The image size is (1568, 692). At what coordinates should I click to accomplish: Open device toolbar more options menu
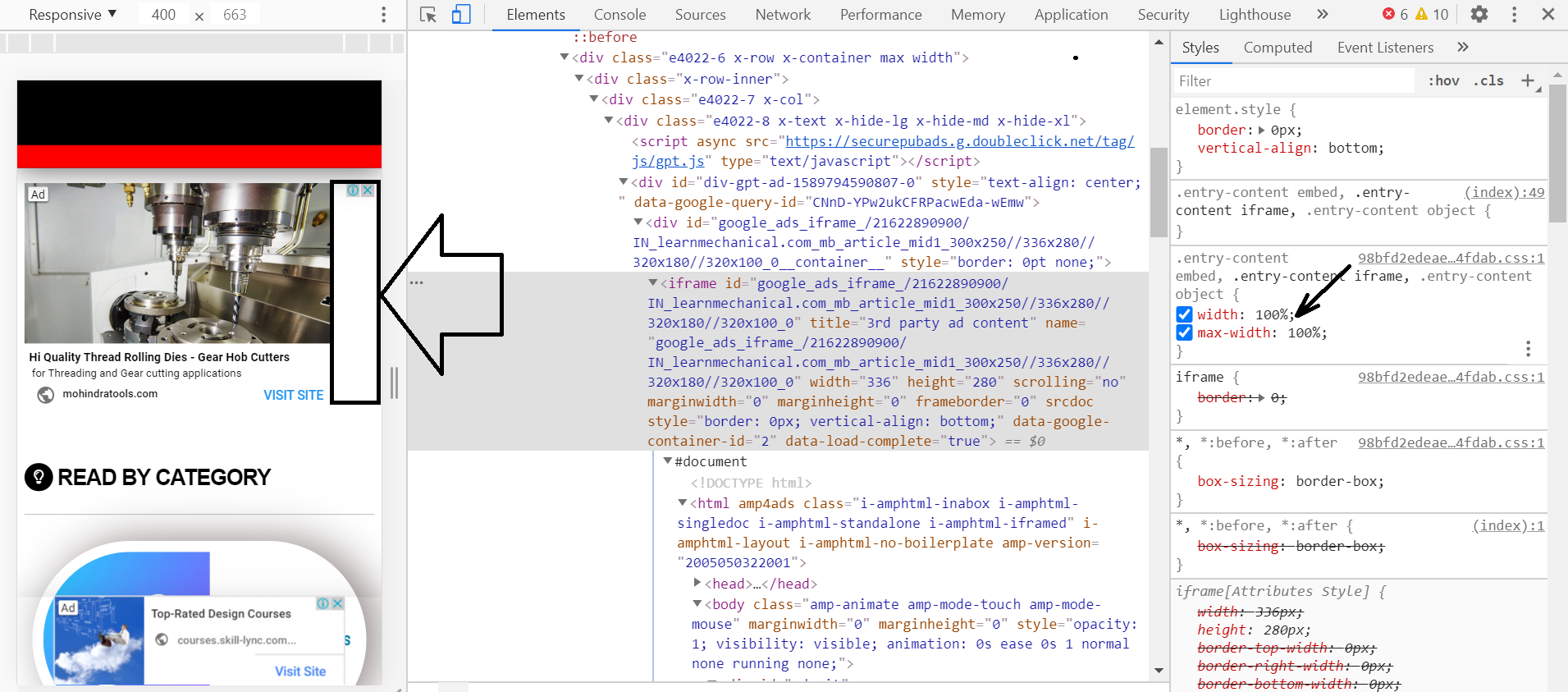pos(383,15)
